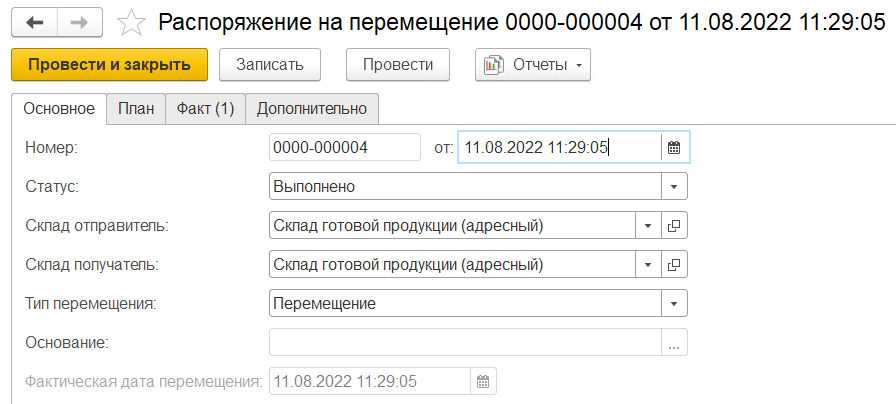Open calendar for Фактическая дата перемещения
Viewport: 896px width, 404px height.
click(482, 381)
